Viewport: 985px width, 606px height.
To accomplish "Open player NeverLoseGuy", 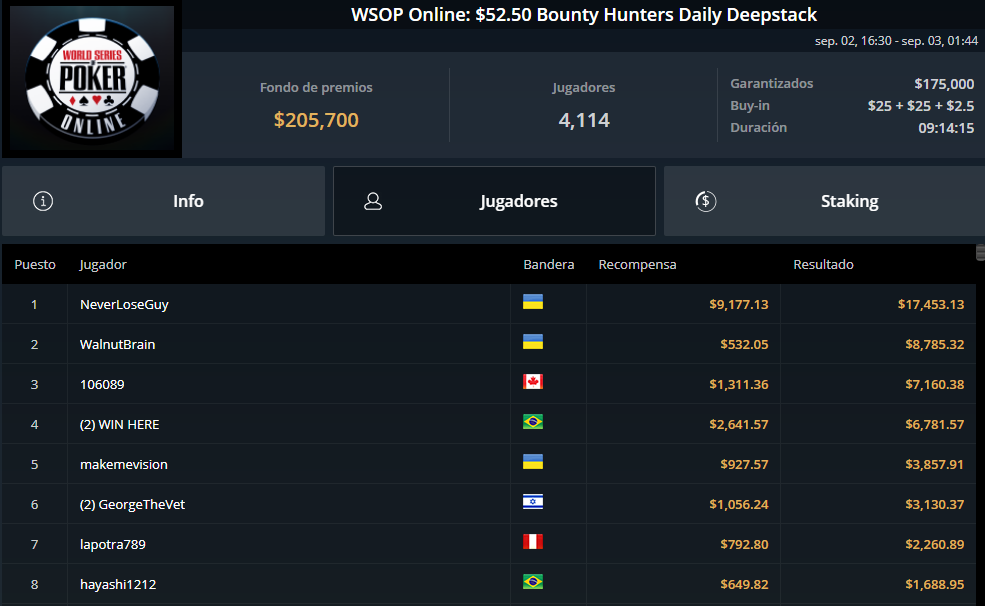I will point(124,305).
